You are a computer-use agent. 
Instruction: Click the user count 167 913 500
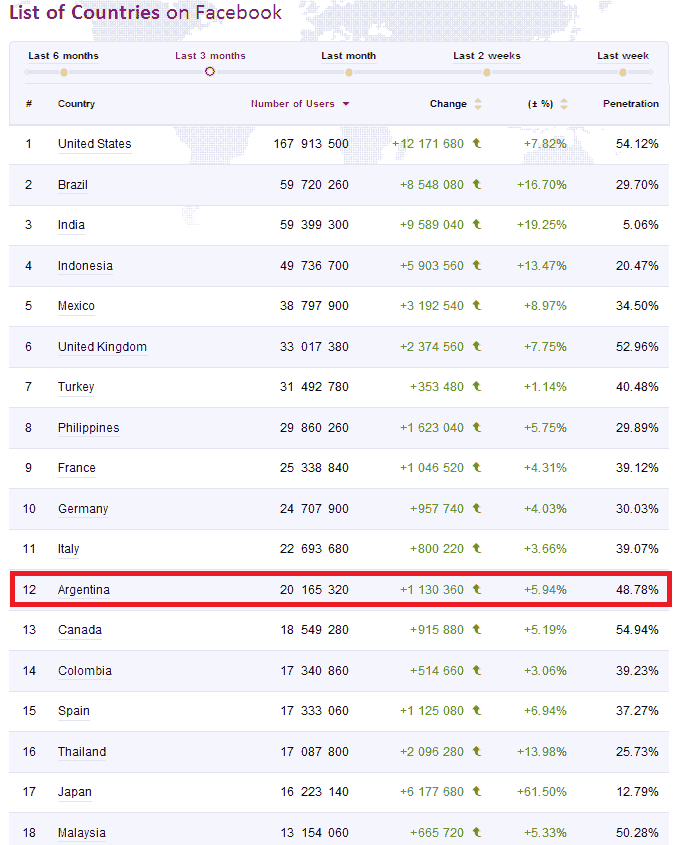pyautogui.click(x=311, y=144)
